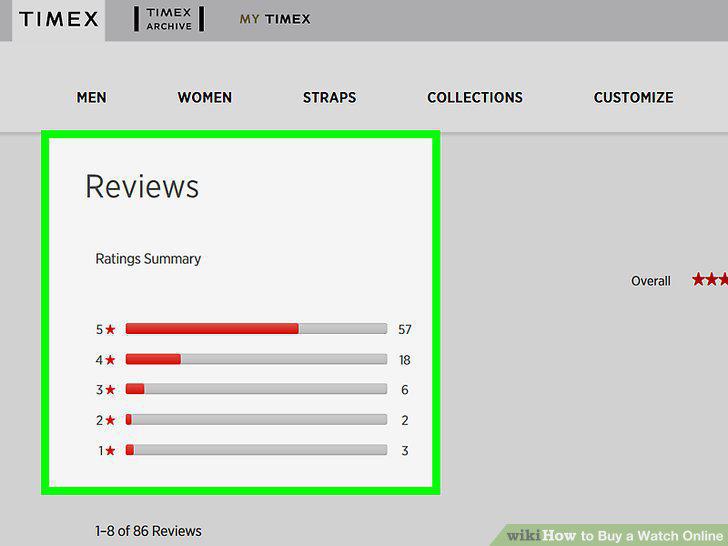Click the 18 four-star review count
Image resolution: width=728 pixels, height=546 pixels.
pyautogui.click(x=405, y=360)
